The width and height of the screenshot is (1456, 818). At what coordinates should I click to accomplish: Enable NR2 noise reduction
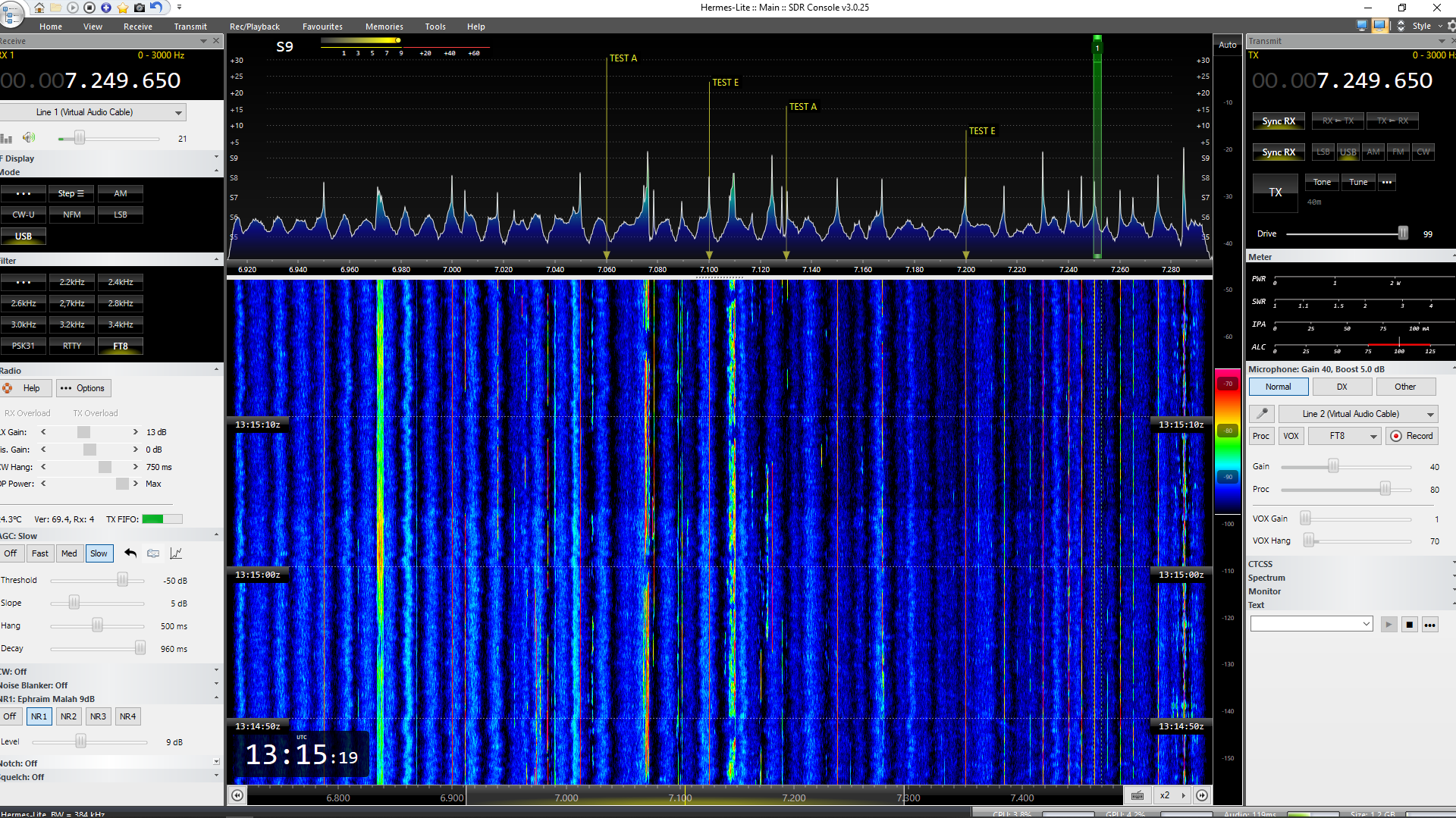[68, 716]
